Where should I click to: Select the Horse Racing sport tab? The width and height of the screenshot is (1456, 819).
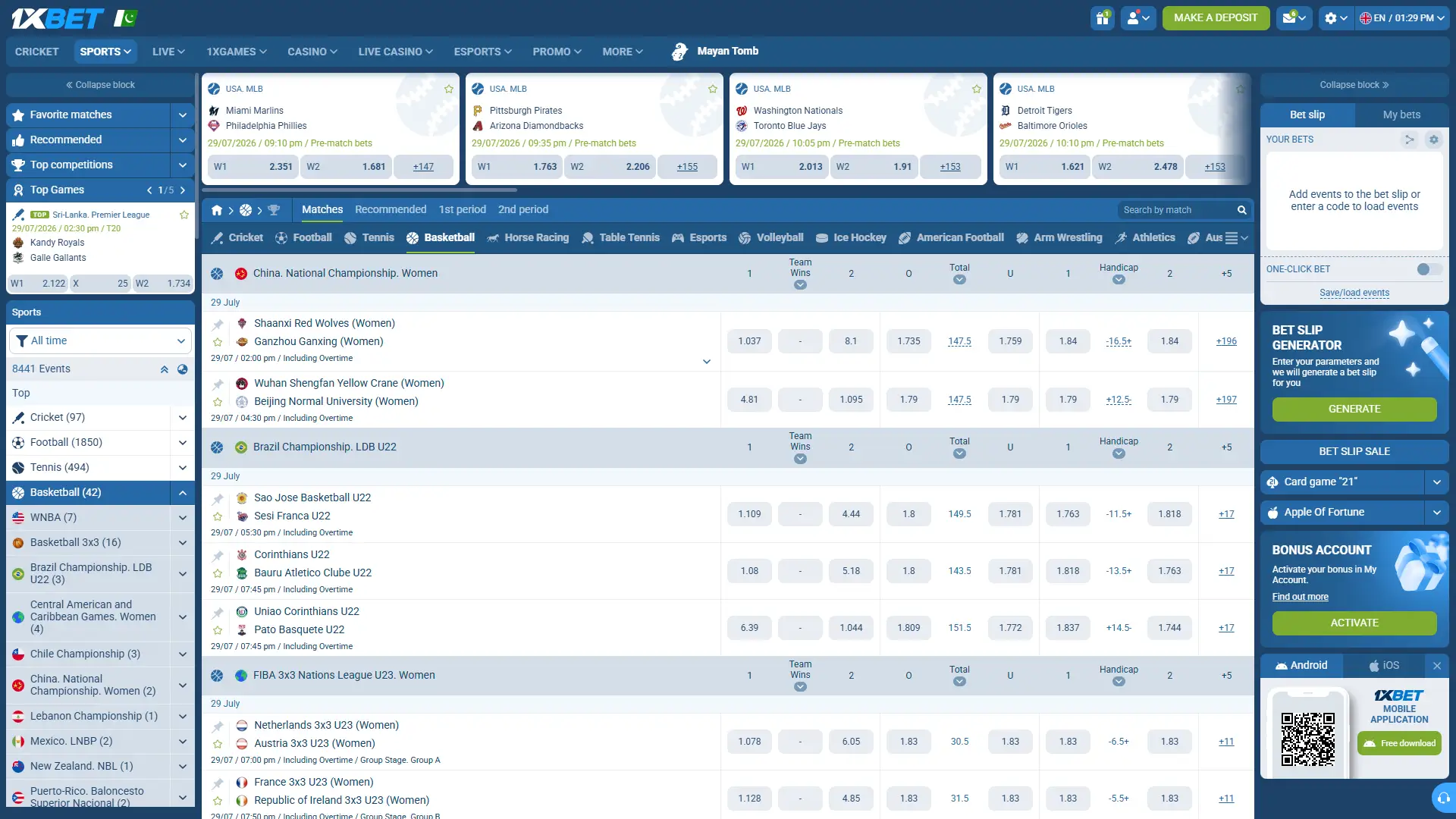(528, 238)
